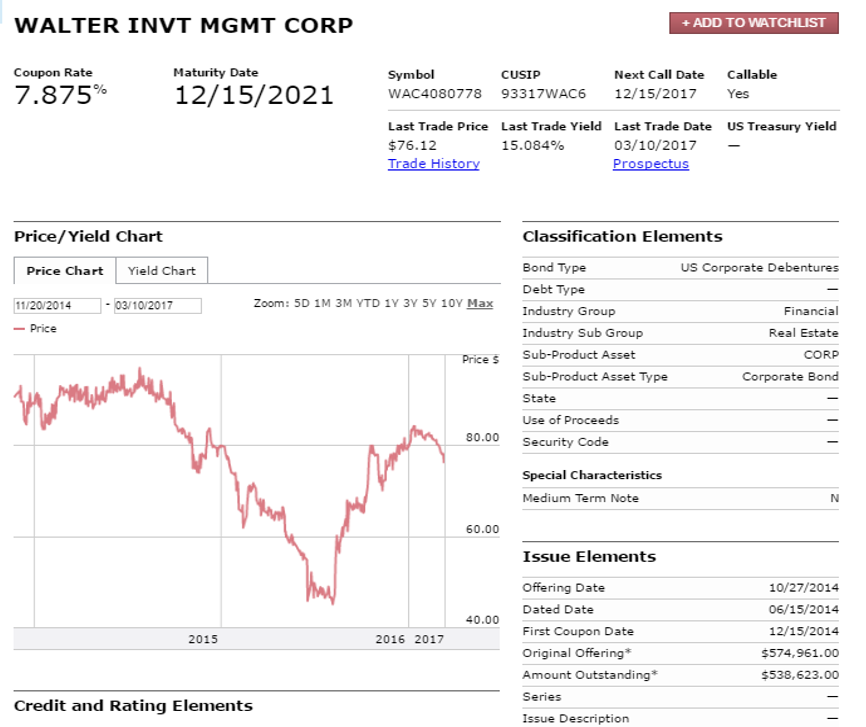Click the 2017 label on chart timeline

429,639
